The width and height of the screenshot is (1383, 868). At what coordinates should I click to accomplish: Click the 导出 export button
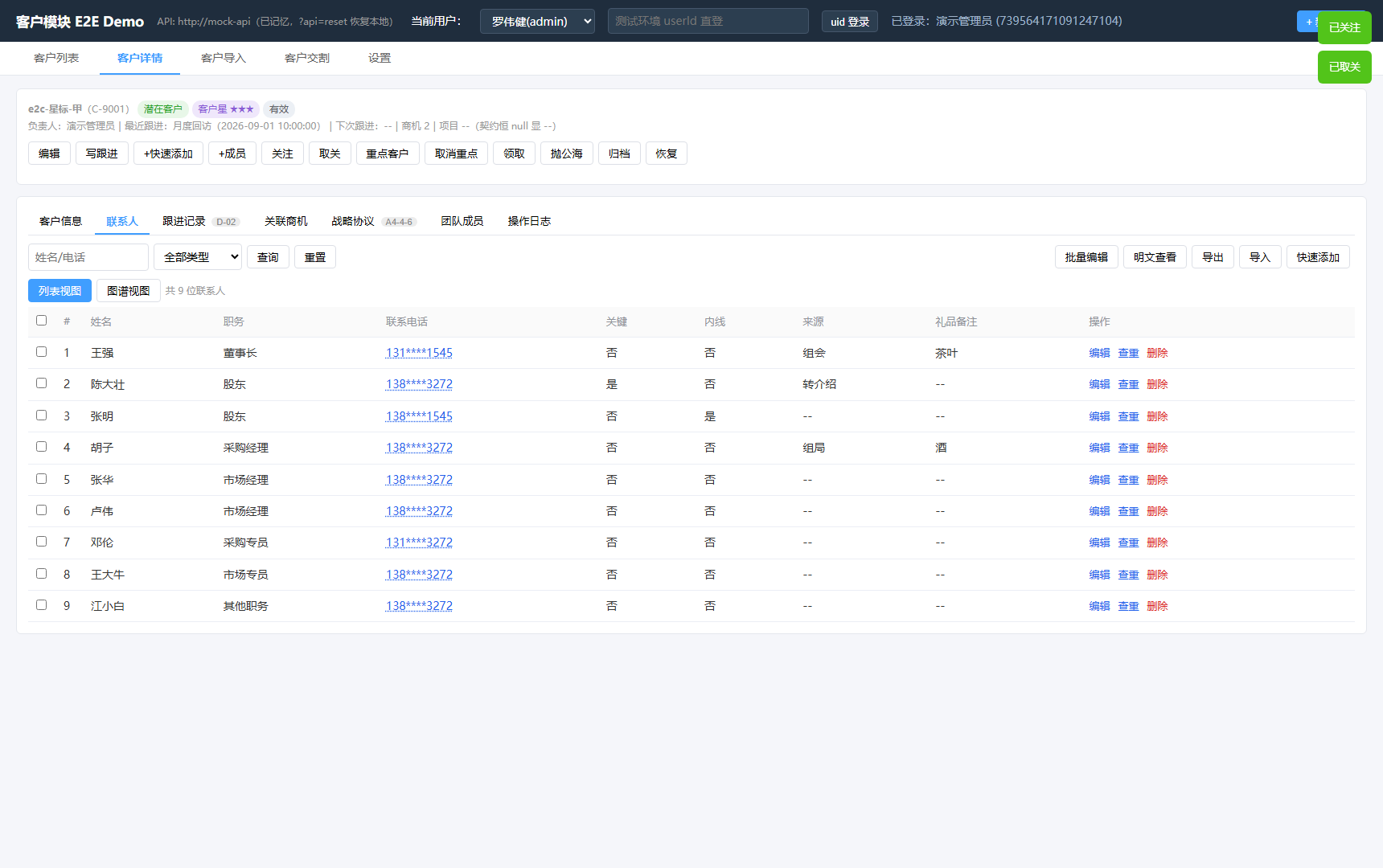pos(1213,257)
